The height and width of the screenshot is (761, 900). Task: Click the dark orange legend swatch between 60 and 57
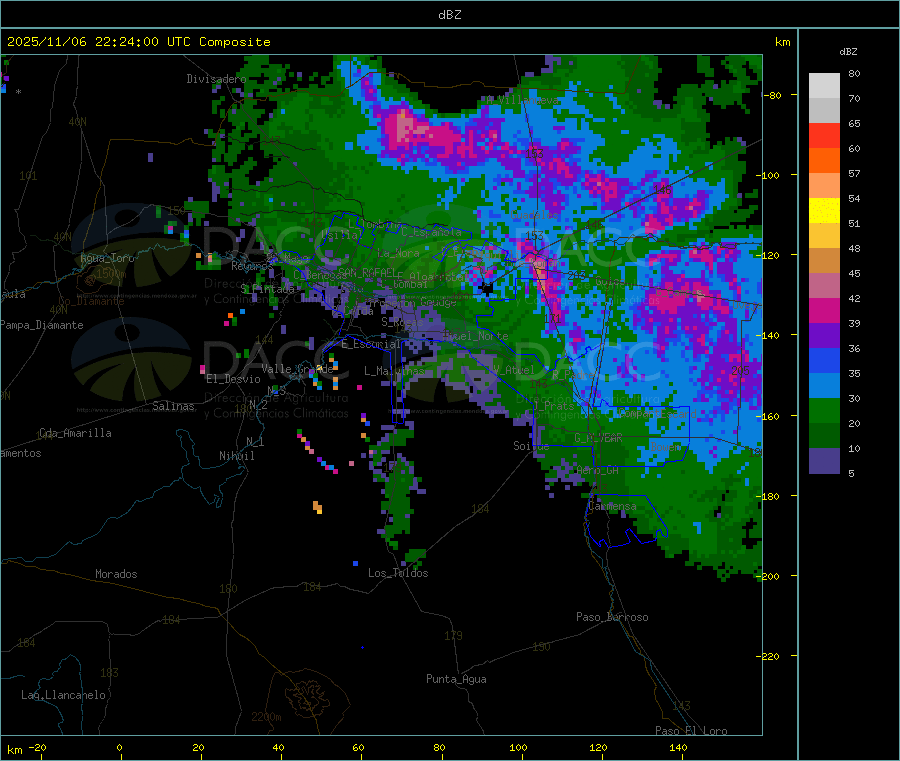click(x=824, y=161)
